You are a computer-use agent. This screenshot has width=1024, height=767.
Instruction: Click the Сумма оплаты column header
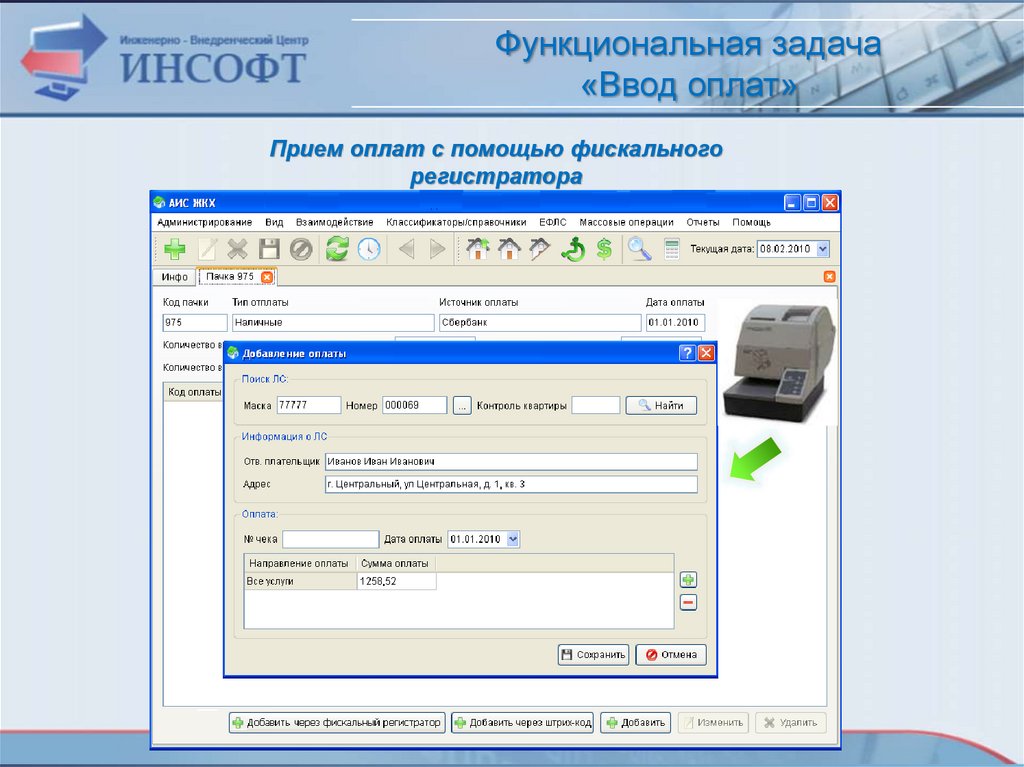395,563
